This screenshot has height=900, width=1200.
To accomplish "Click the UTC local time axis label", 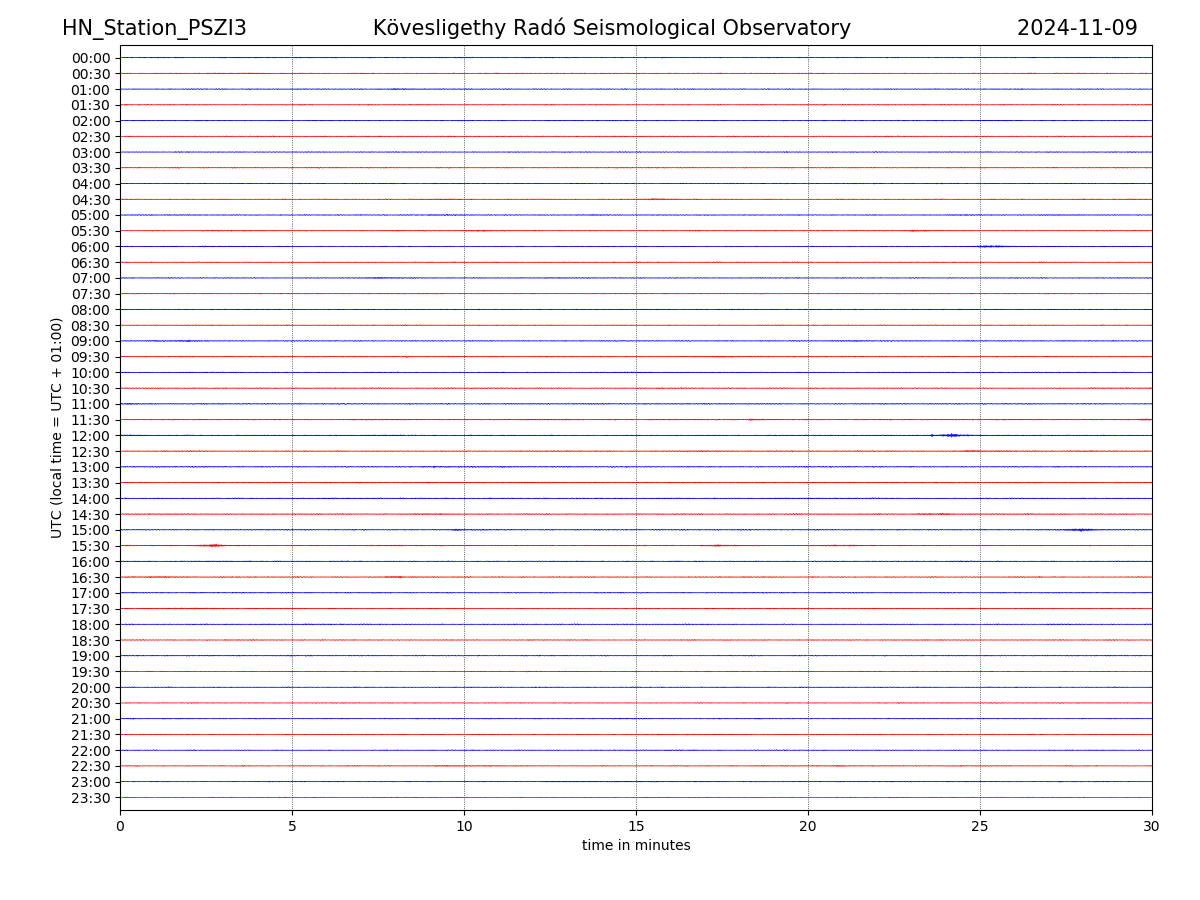I will click(57, 427).
